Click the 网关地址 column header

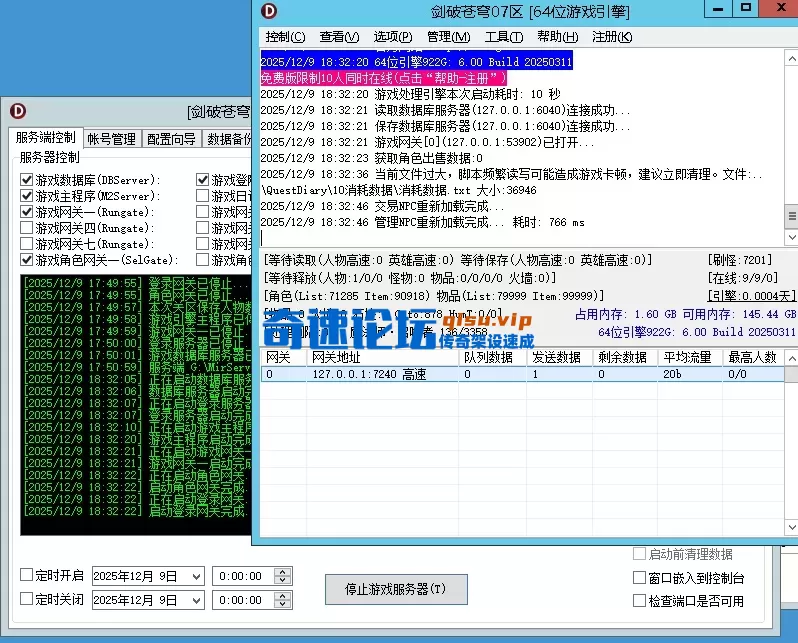point(383,357)
